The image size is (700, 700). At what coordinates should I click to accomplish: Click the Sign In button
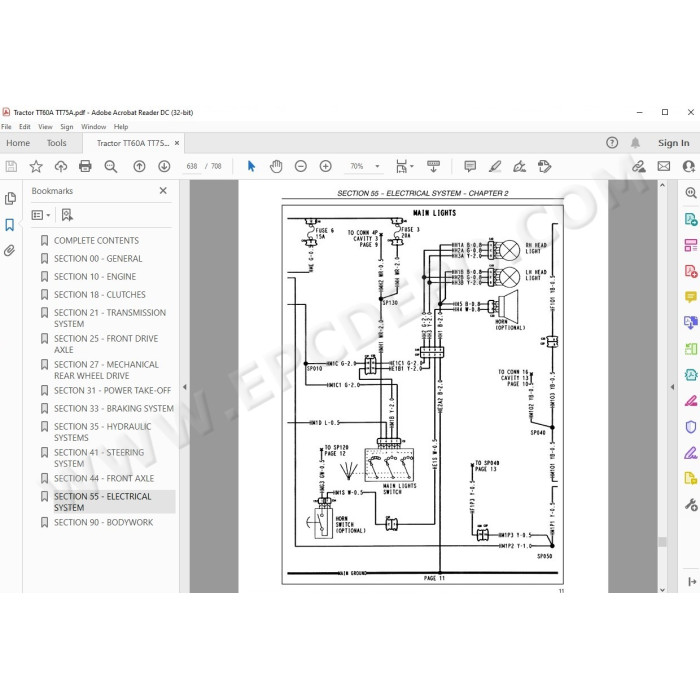[673, 143]
